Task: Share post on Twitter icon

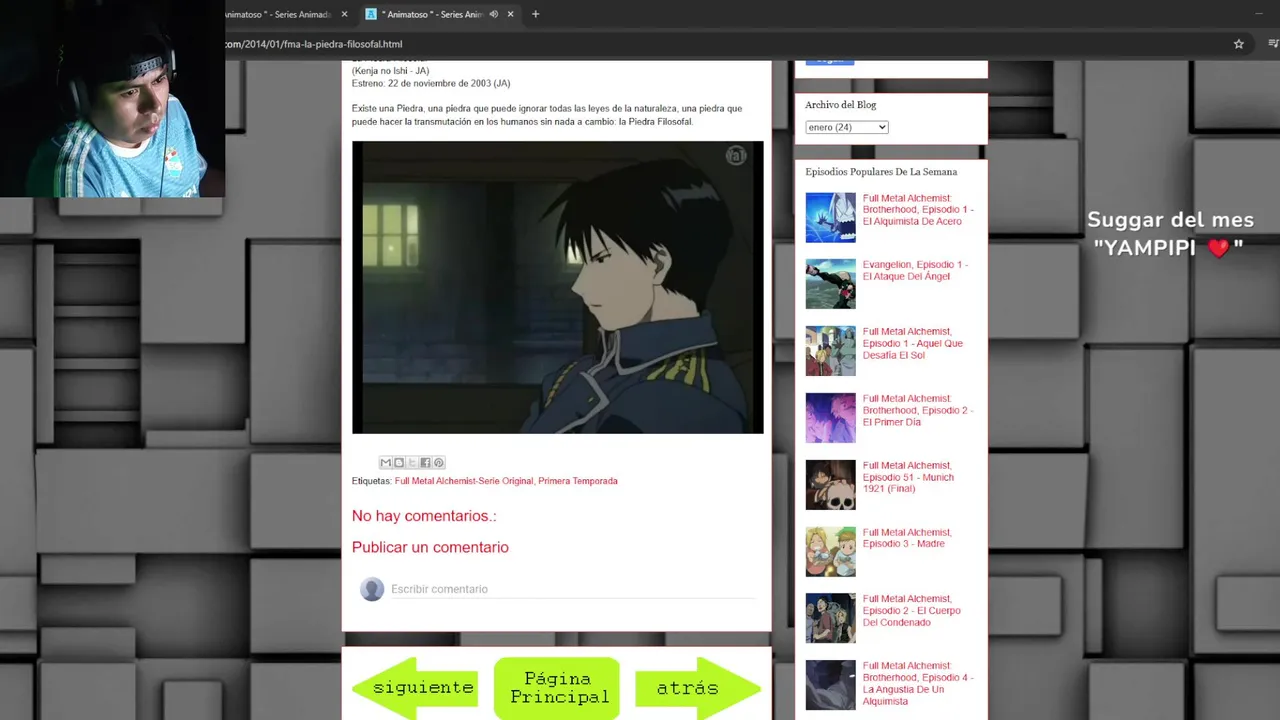Action: tap(412, 463)
